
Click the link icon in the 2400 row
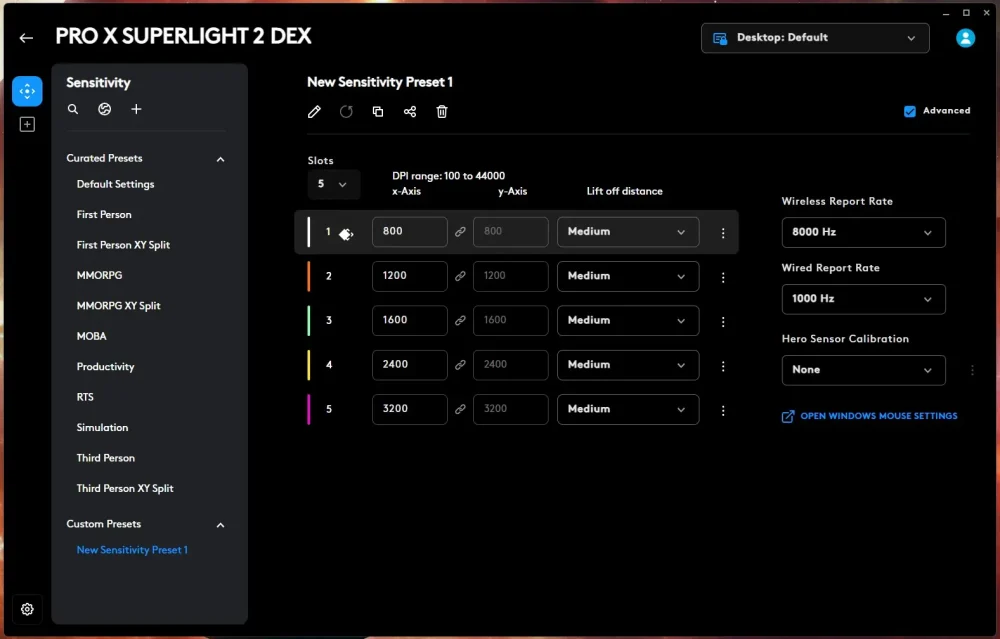(460, 365)
